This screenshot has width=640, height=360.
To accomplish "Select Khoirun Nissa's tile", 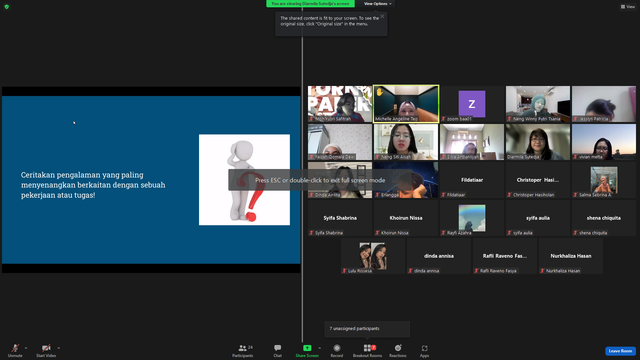I will 406,218.
